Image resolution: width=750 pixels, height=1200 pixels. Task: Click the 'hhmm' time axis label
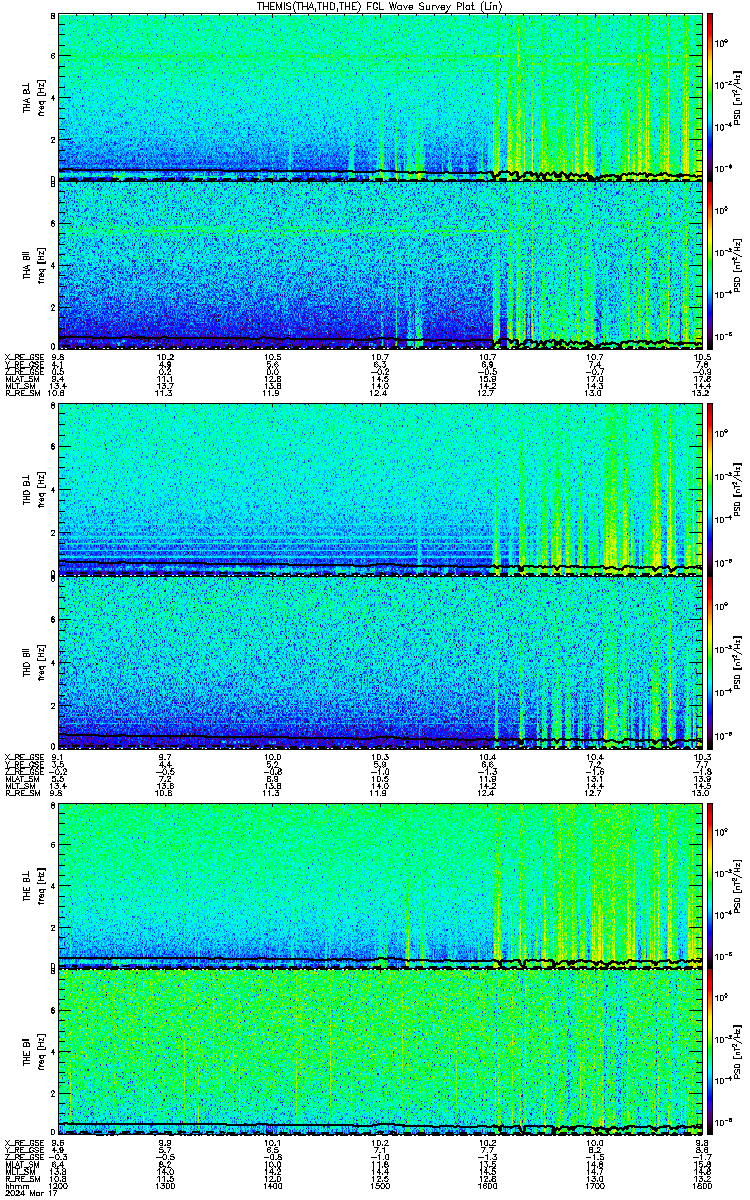coord(15,1184)
